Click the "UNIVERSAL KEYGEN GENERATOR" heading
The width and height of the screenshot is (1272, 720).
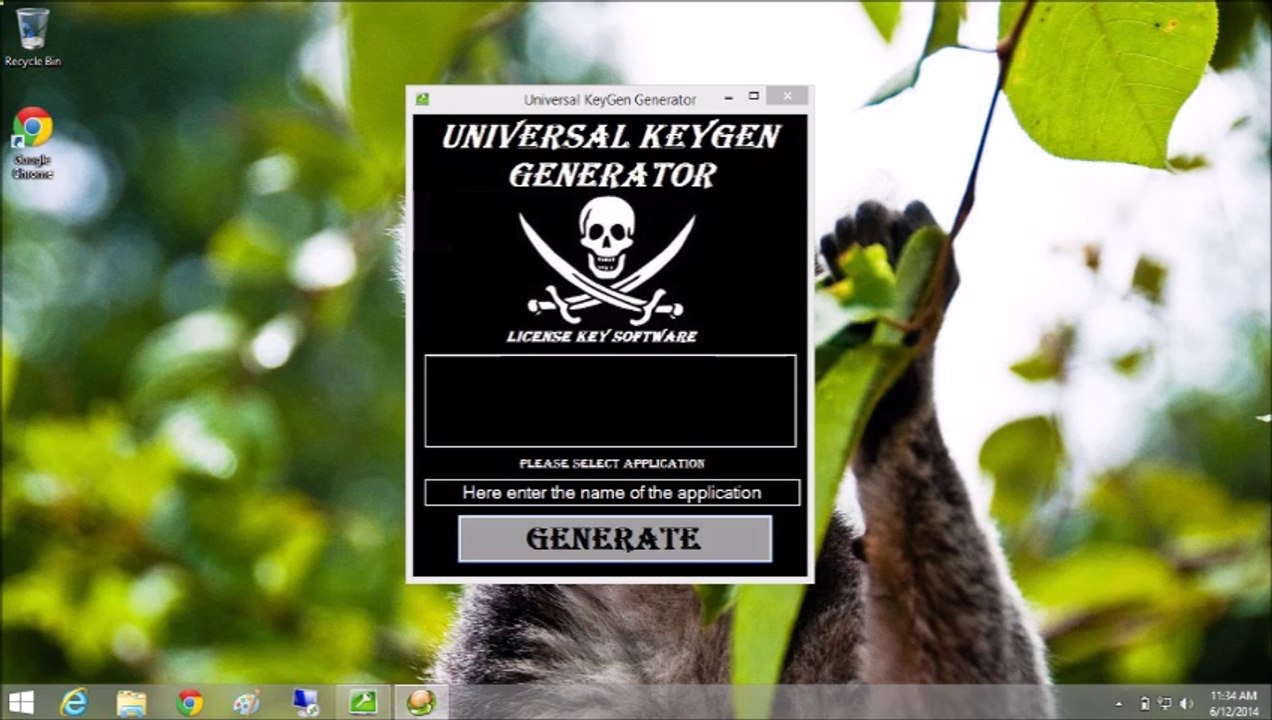(611, 155)
